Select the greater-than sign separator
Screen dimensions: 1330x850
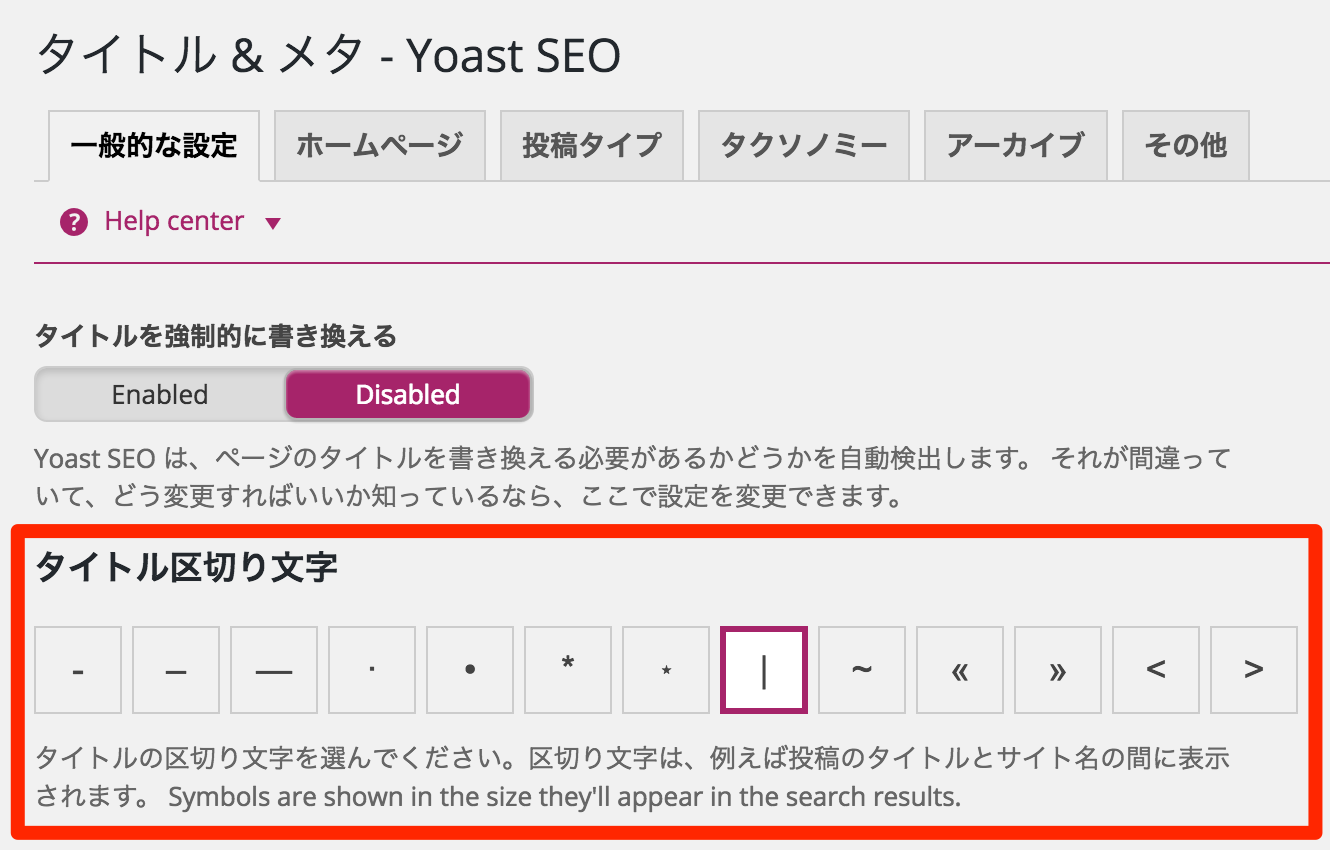pos(1254,670)
